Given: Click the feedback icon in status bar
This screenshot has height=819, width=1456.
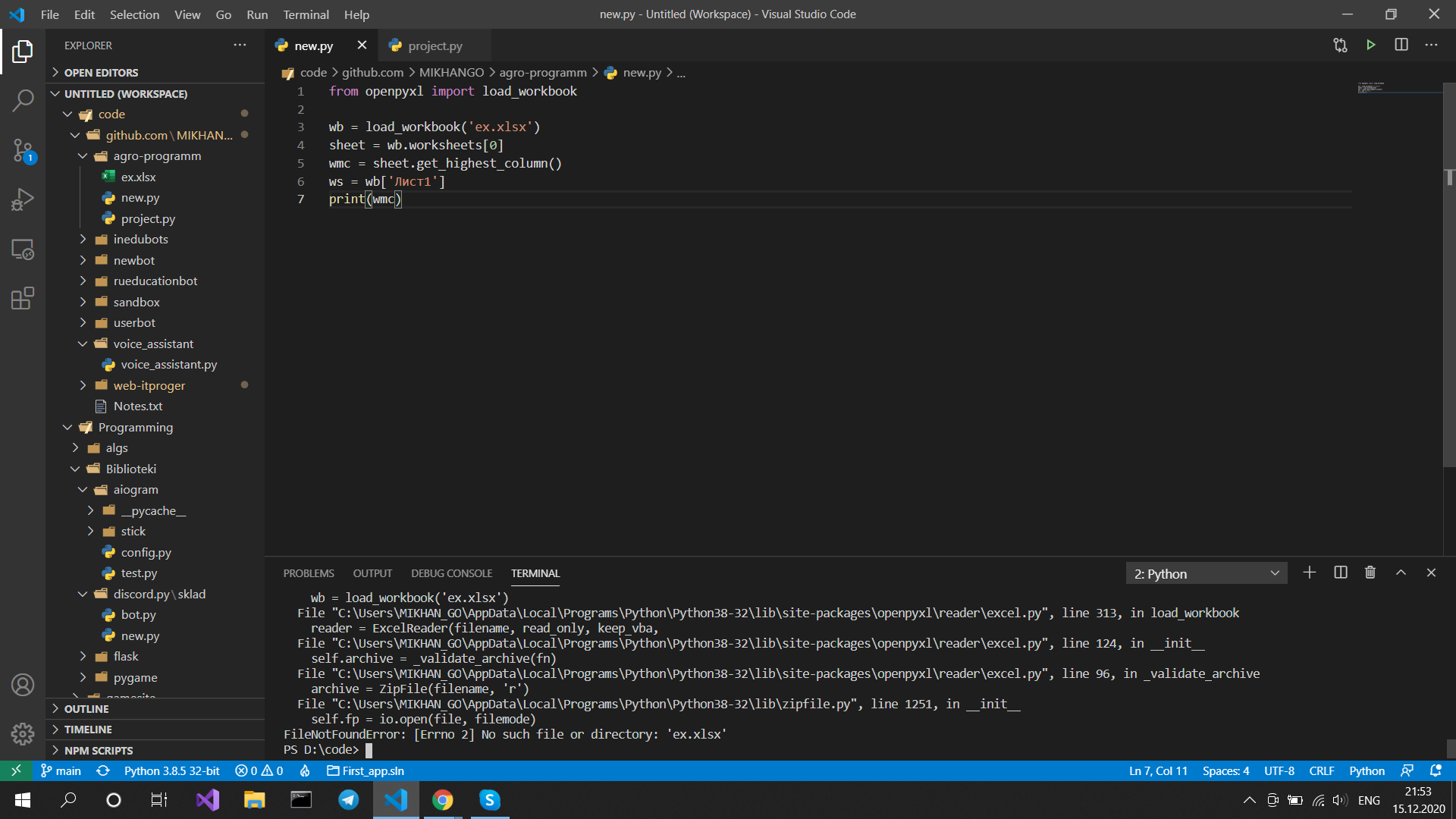Looking at the screenshot, I should pos(1407,770).
